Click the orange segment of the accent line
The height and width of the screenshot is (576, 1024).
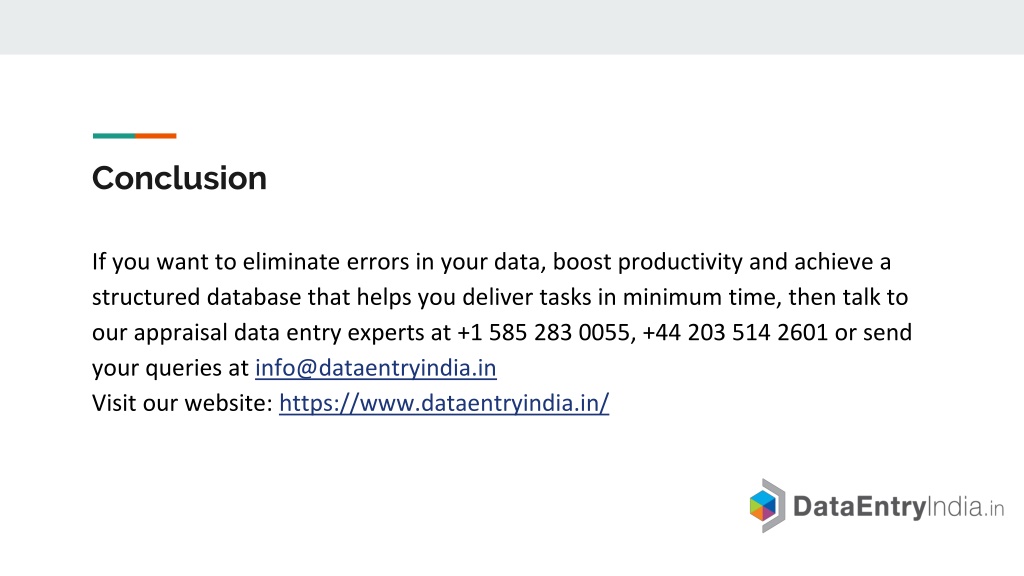(x=156, y=136)
